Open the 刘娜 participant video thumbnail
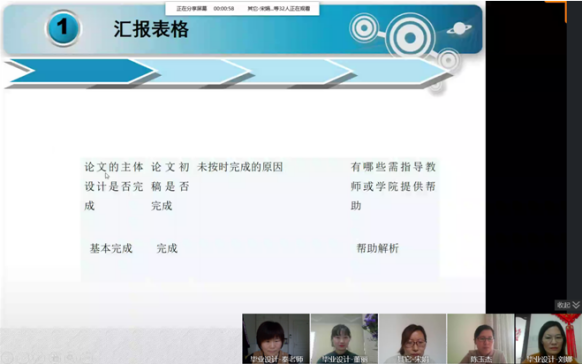Viewport: 582px width, 364px height. [x=549, y=338]
